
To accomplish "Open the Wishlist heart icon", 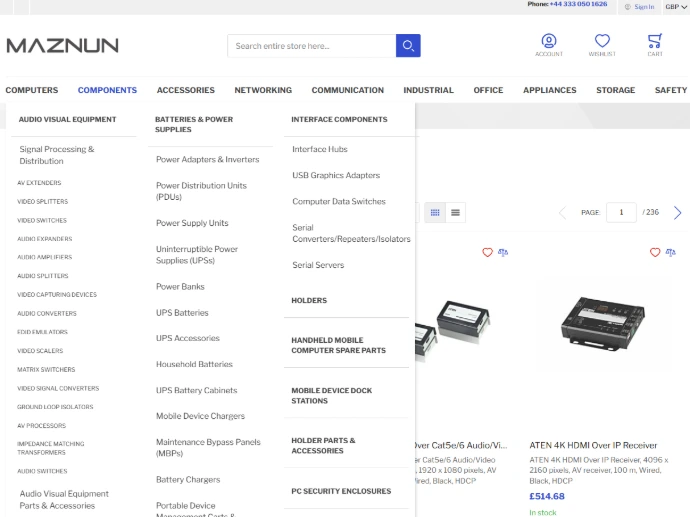I will [x=602, y=41].
